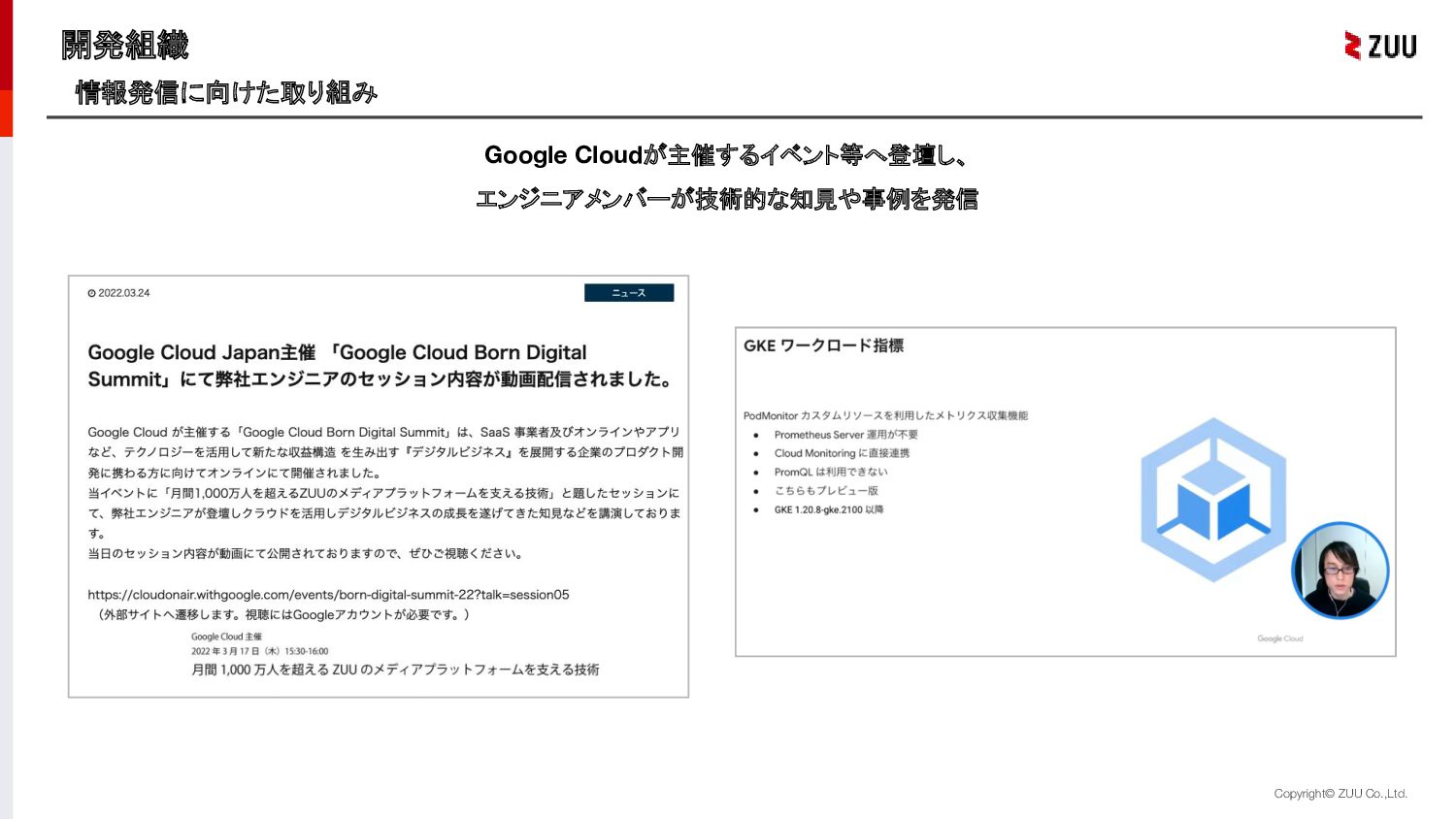Click the 'Google Cloud 主催' label above session time
1456x819 pixels.
click(x=226, y=637)
